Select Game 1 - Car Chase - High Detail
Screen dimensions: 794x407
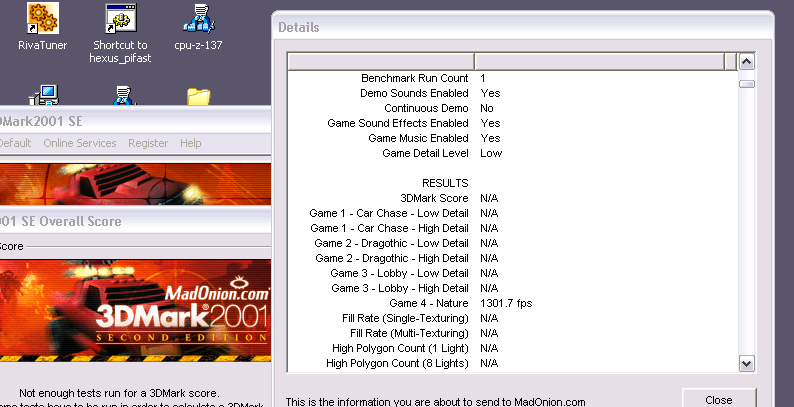512,228
